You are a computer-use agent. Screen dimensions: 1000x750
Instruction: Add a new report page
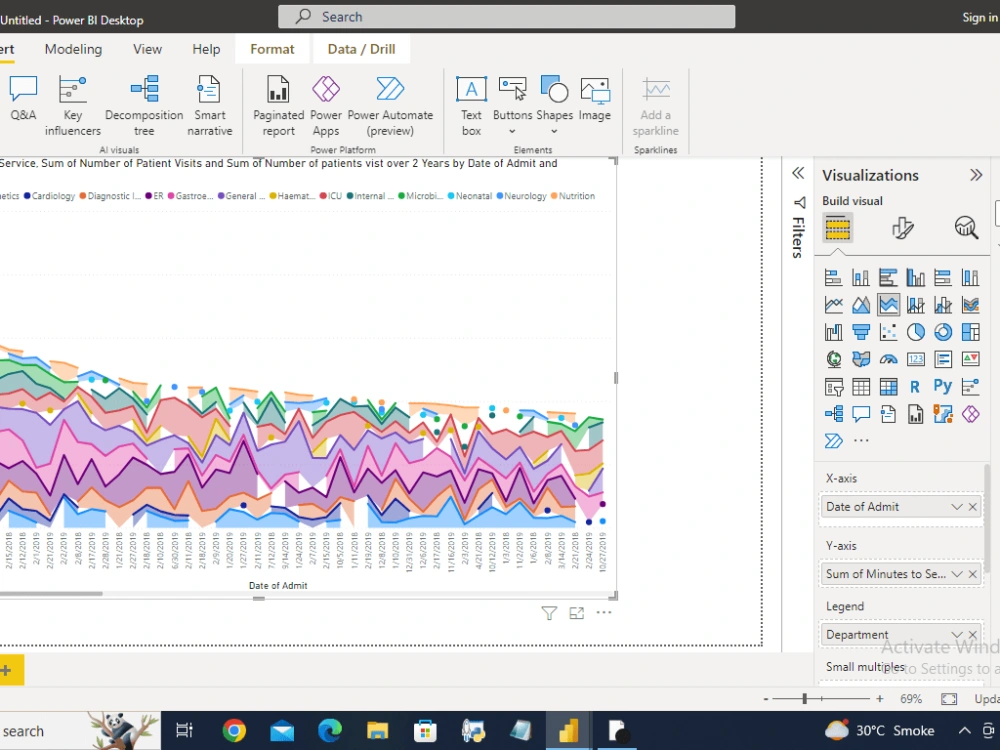(8, 670)
